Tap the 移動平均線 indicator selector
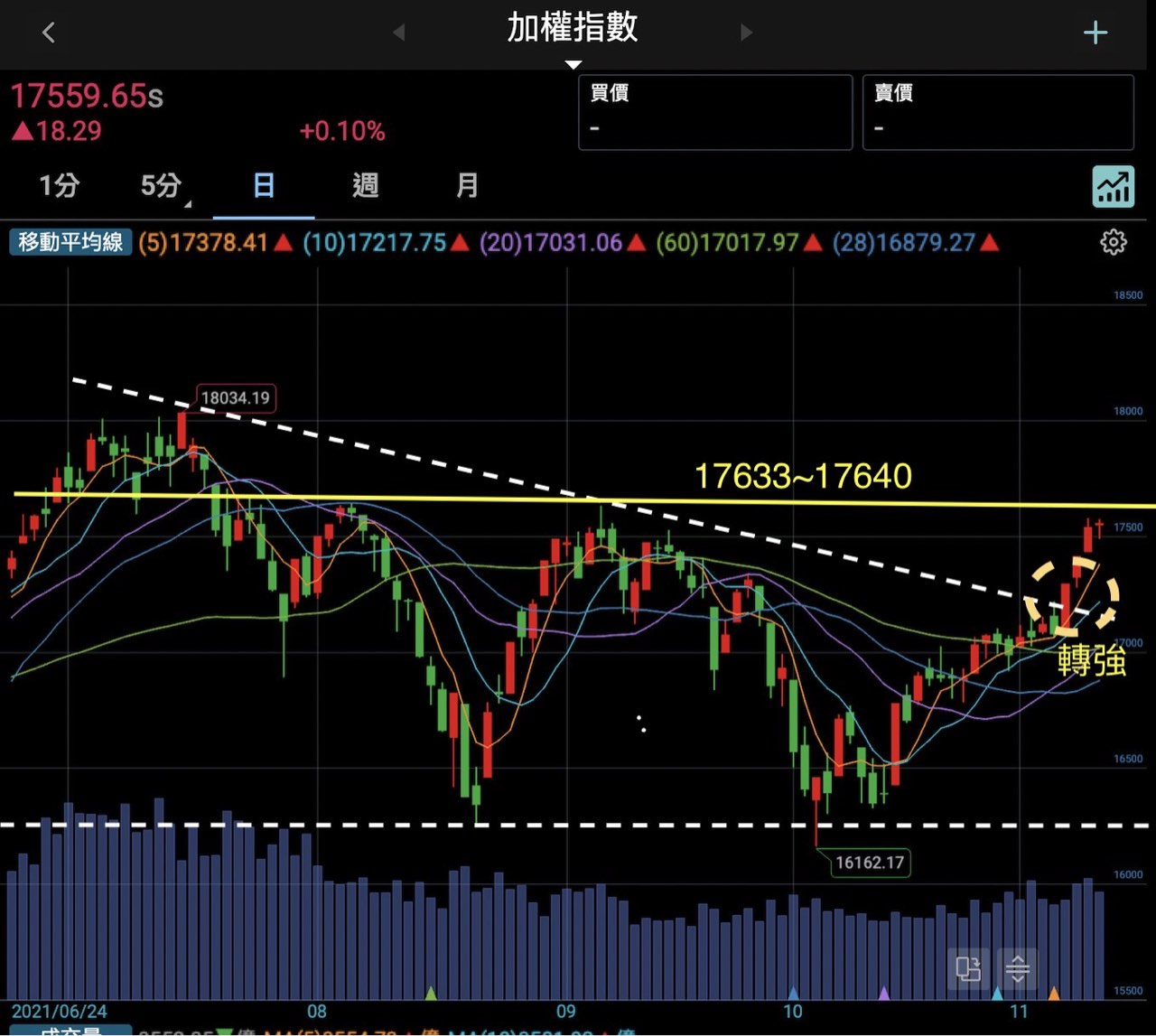 point(70,242)
